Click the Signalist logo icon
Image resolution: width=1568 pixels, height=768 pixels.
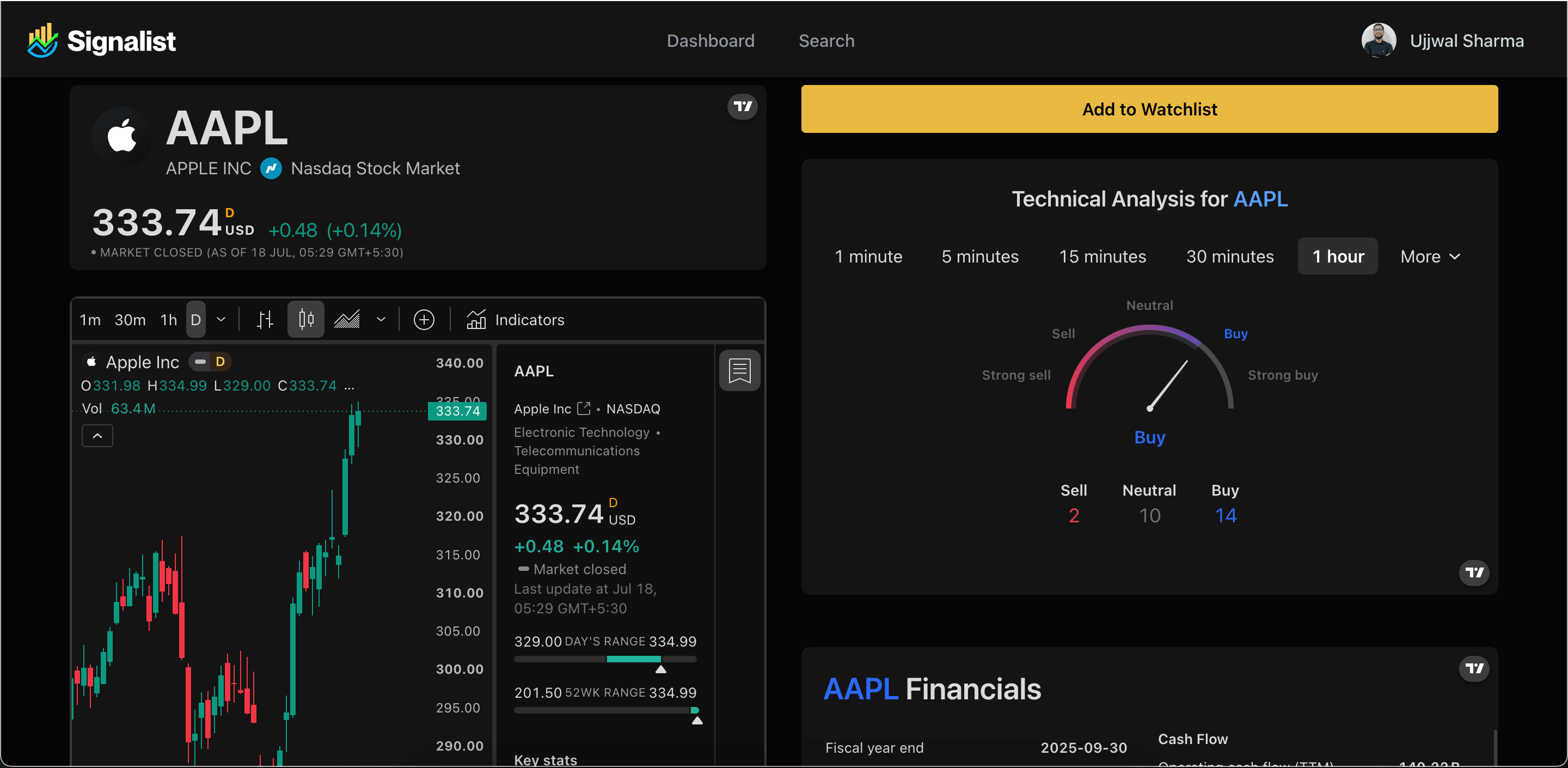click(42, 40)
